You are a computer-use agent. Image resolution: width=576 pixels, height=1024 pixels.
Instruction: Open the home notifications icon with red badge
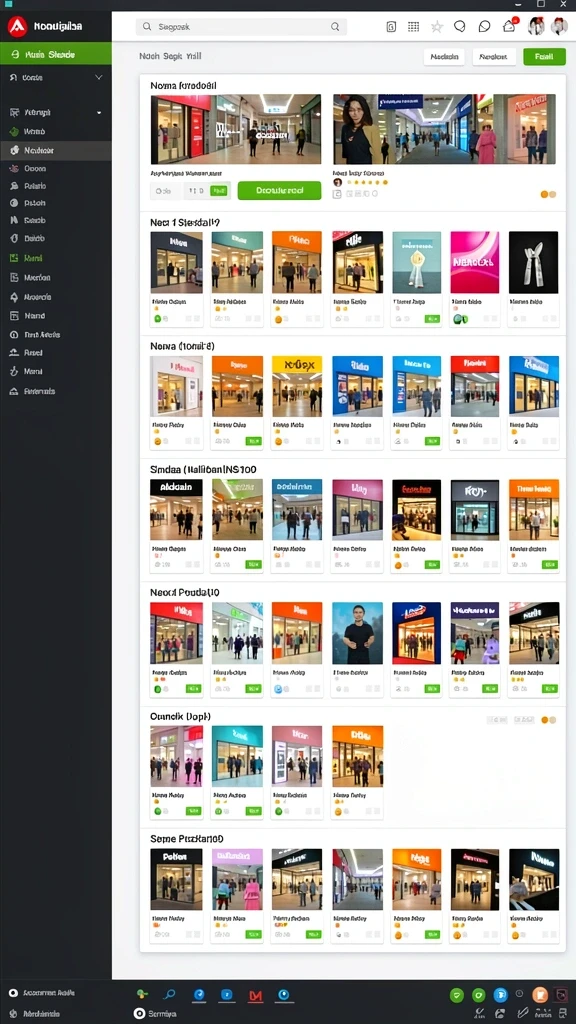pos(509,26)
